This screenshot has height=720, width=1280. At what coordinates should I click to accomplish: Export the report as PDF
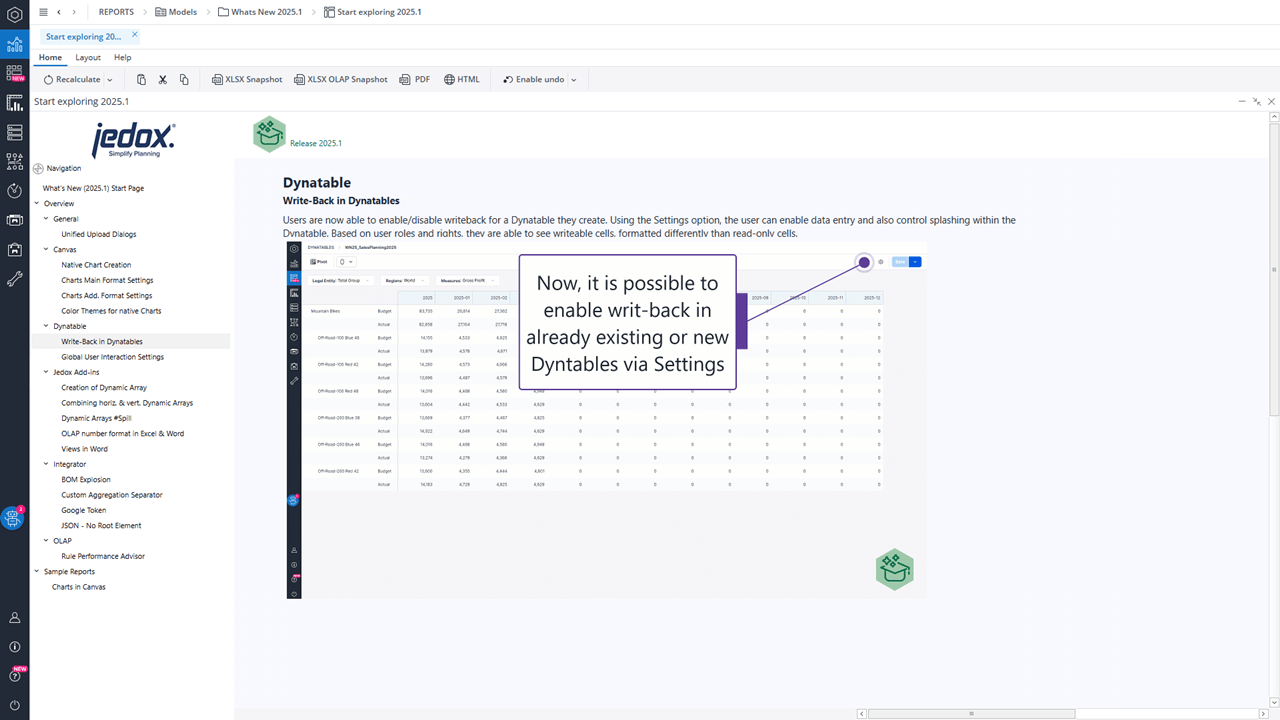point(415,79)
